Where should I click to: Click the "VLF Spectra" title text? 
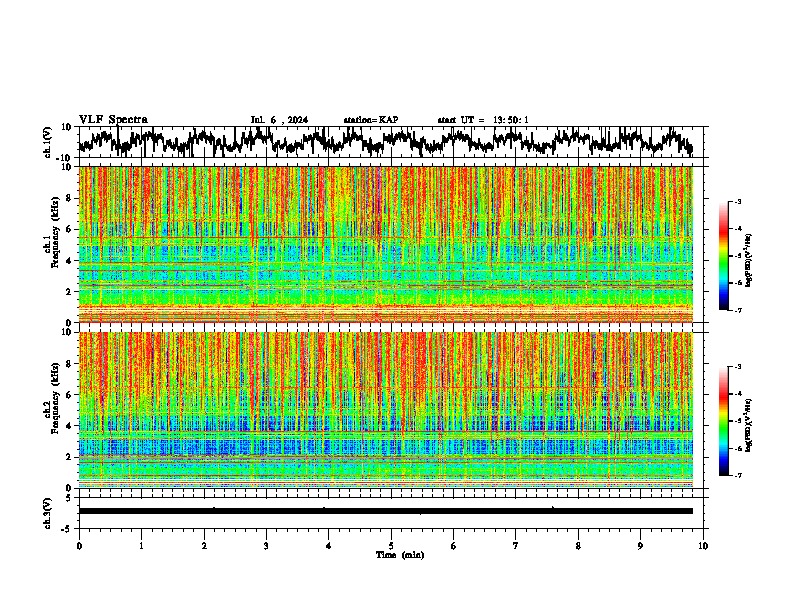tap(113, 120)
